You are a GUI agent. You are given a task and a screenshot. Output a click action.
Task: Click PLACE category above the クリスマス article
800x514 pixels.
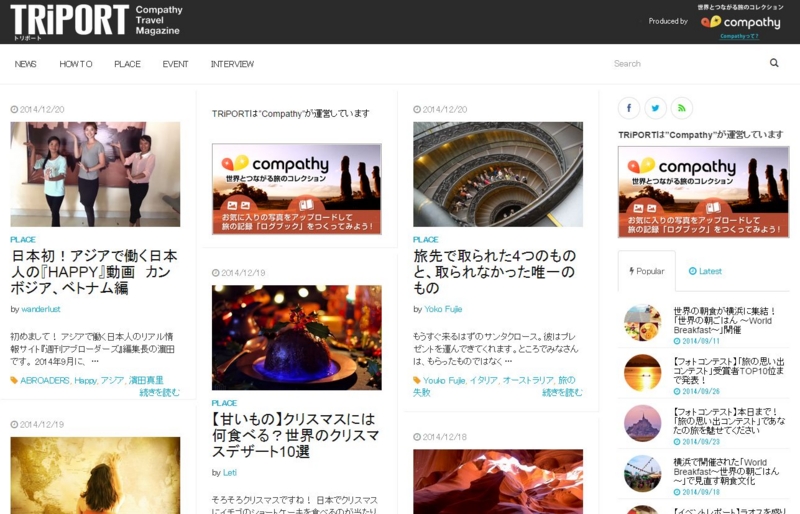224,403
